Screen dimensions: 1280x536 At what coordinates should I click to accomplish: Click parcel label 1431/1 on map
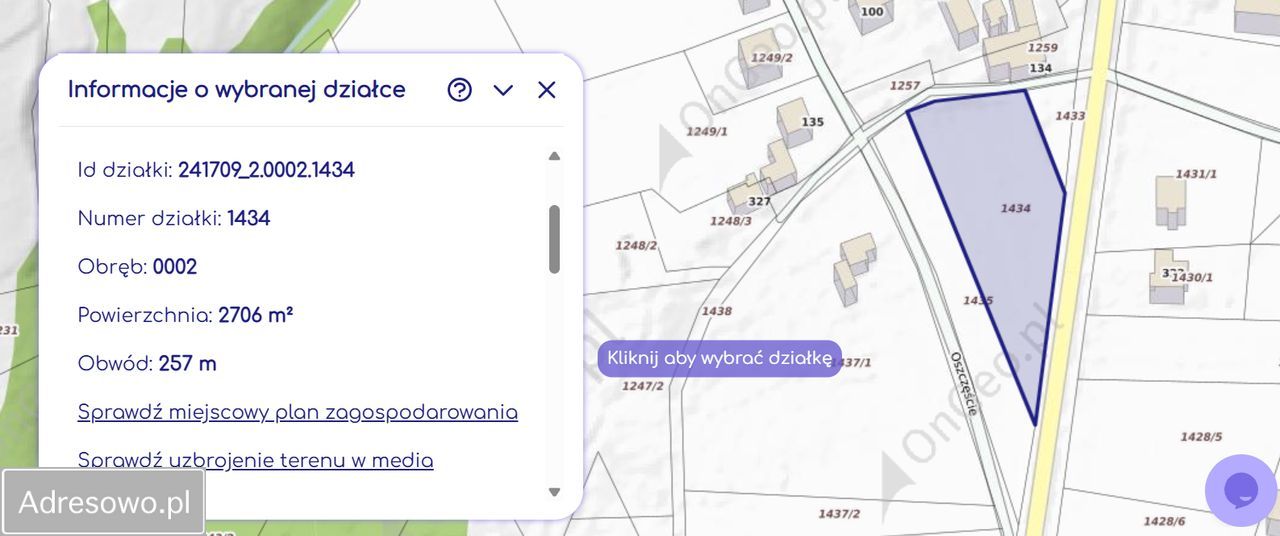[x=1196, y=174]
